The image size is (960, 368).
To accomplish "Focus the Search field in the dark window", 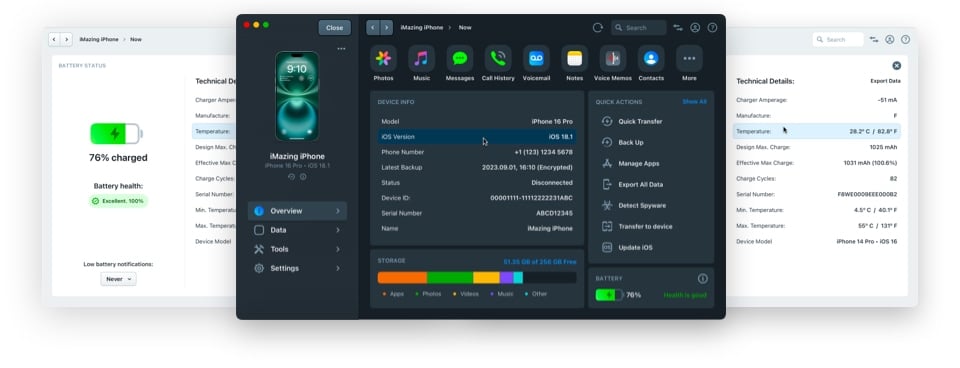I will 639,28.
